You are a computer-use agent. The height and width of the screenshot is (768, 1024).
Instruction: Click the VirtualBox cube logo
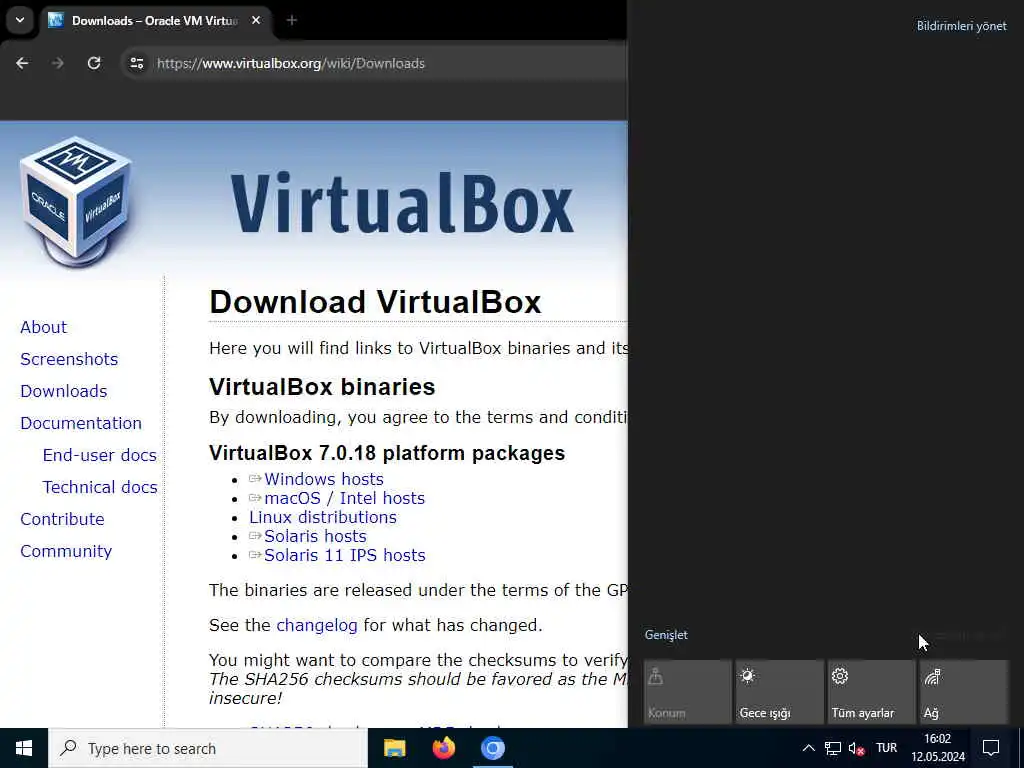[75, 202]
